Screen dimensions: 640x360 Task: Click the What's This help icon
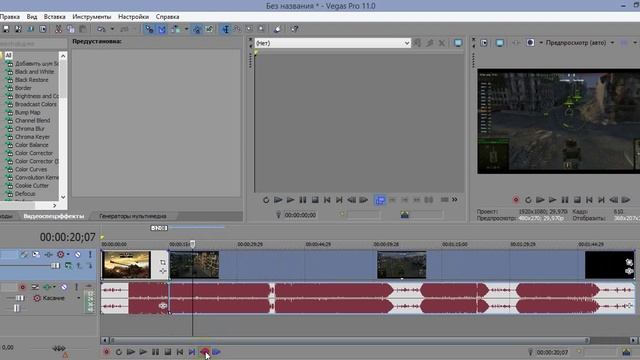tap(294, 29)
